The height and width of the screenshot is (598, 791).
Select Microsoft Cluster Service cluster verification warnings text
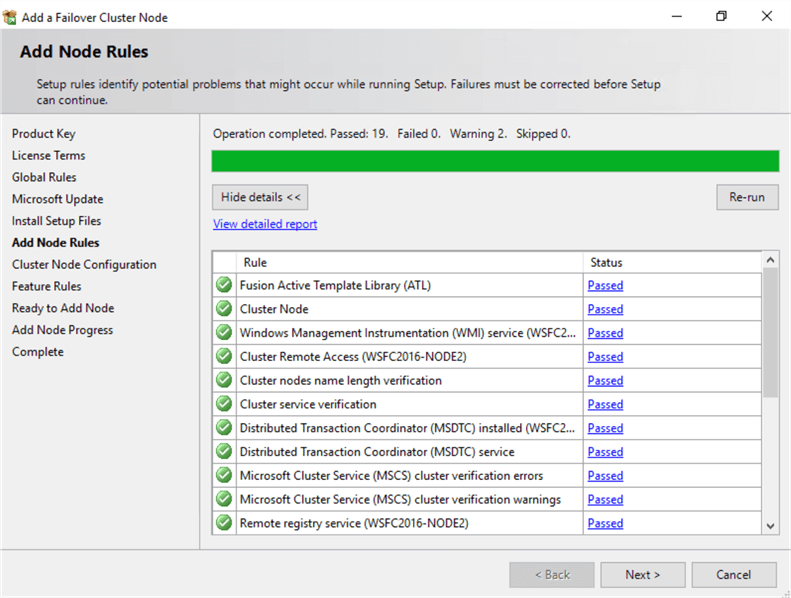click(400, 499)
